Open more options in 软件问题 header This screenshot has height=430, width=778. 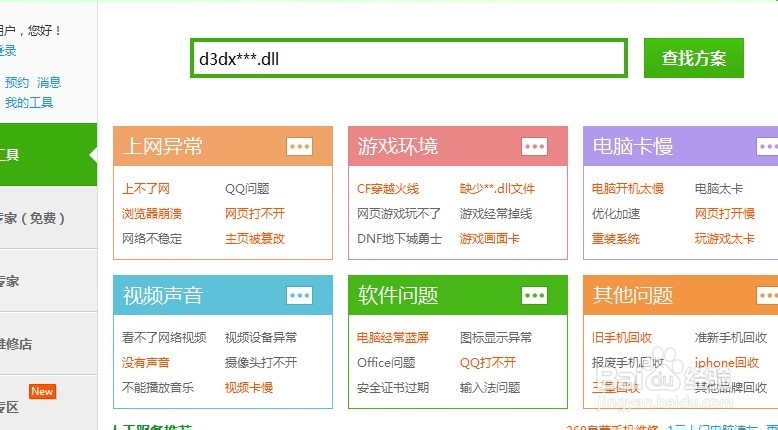click(534, 296)
